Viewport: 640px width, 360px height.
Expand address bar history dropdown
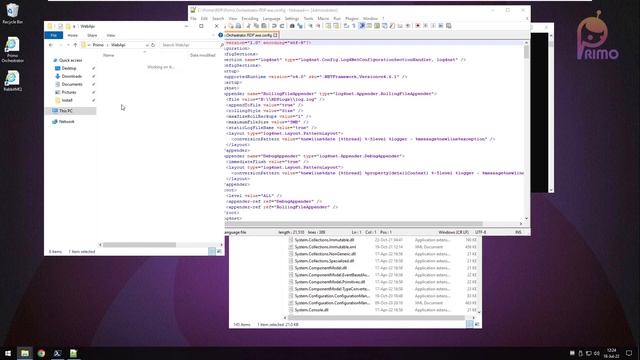(147, 45)
